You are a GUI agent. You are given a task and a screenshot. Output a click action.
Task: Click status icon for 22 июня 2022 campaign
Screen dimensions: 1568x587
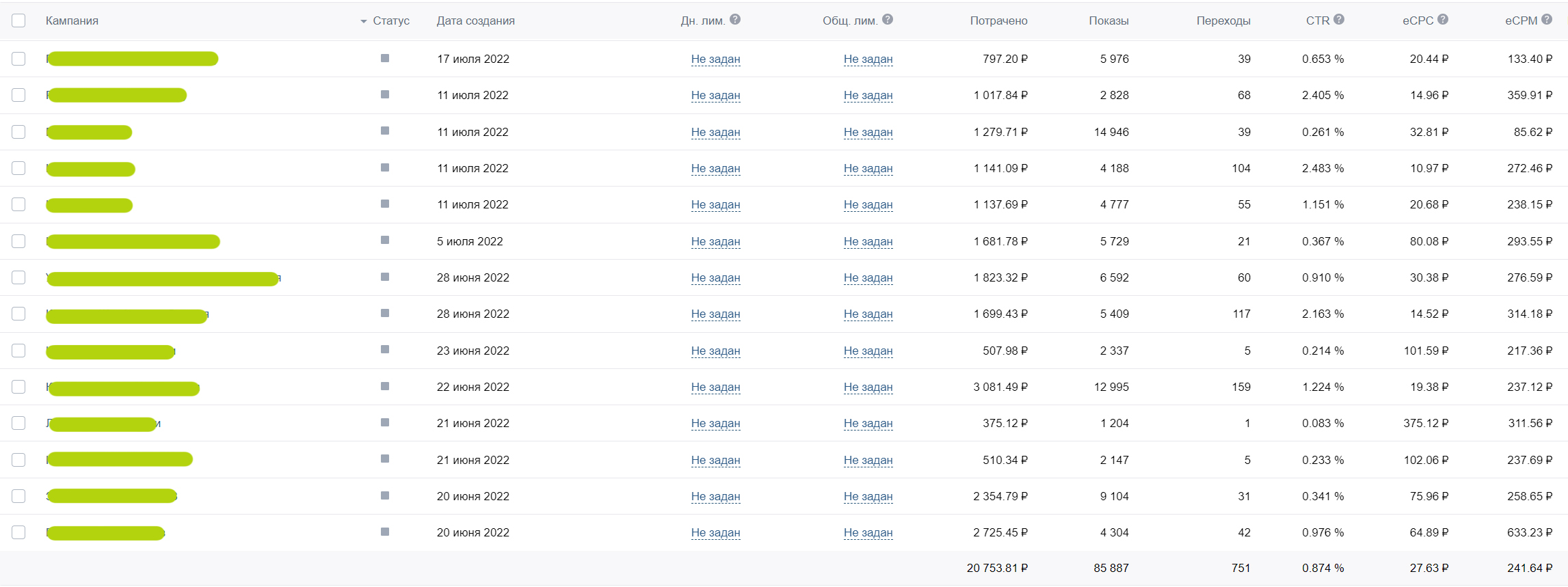pos(385,387)
